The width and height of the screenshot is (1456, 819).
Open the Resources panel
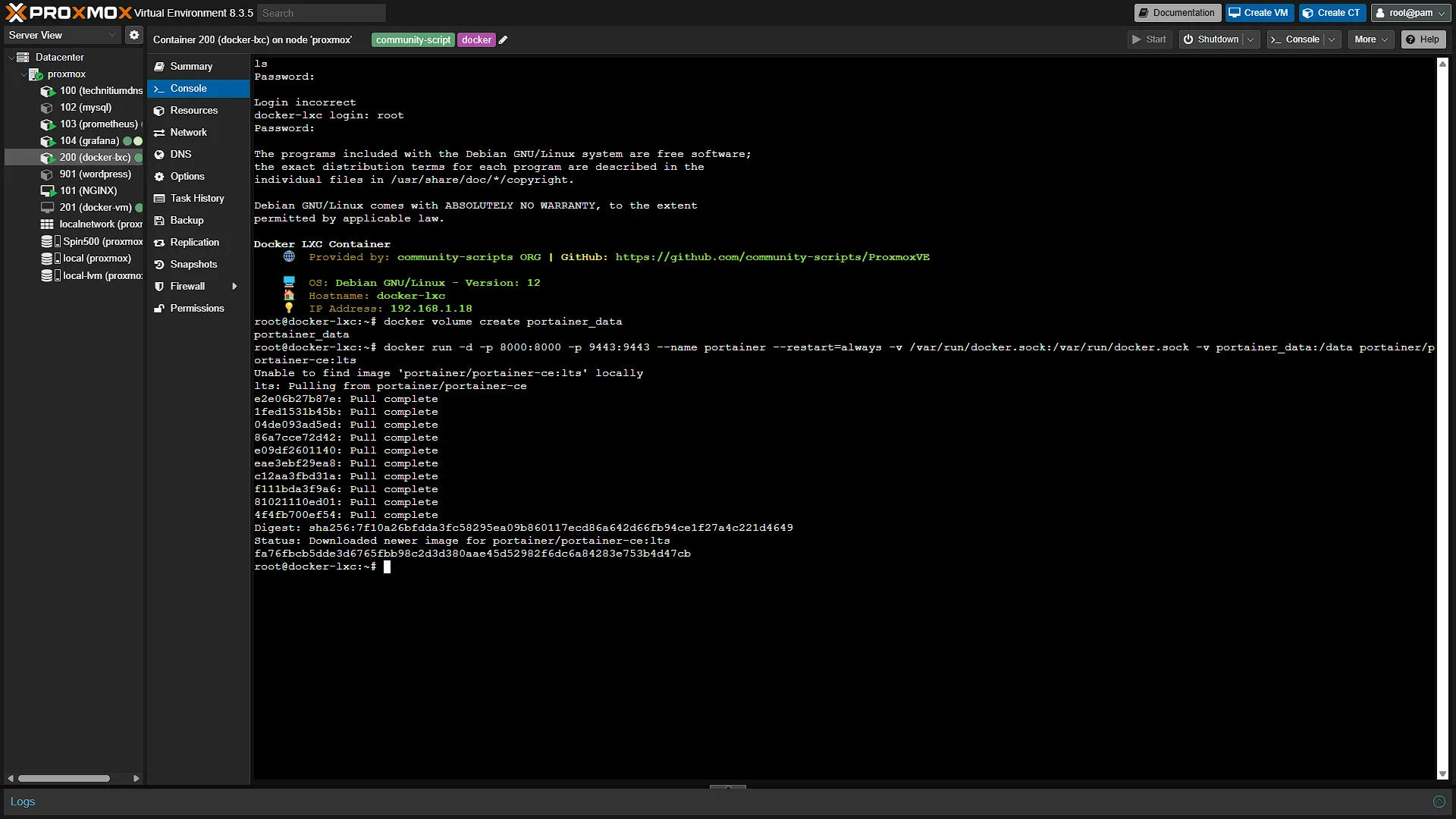(198, 111)
